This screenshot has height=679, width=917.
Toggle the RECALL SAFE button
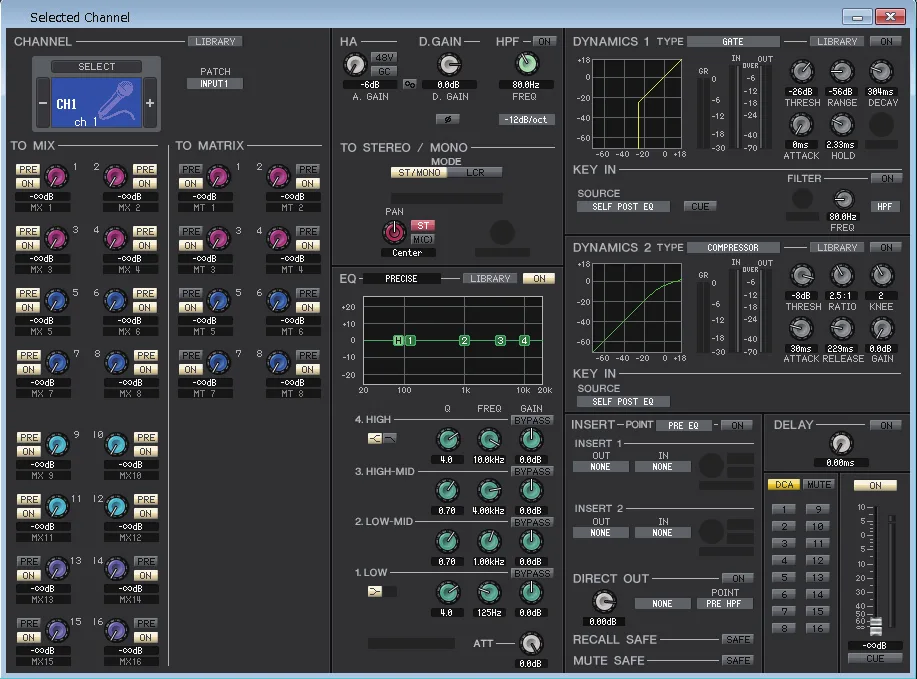pyautogui.click(x=738, y=639)
